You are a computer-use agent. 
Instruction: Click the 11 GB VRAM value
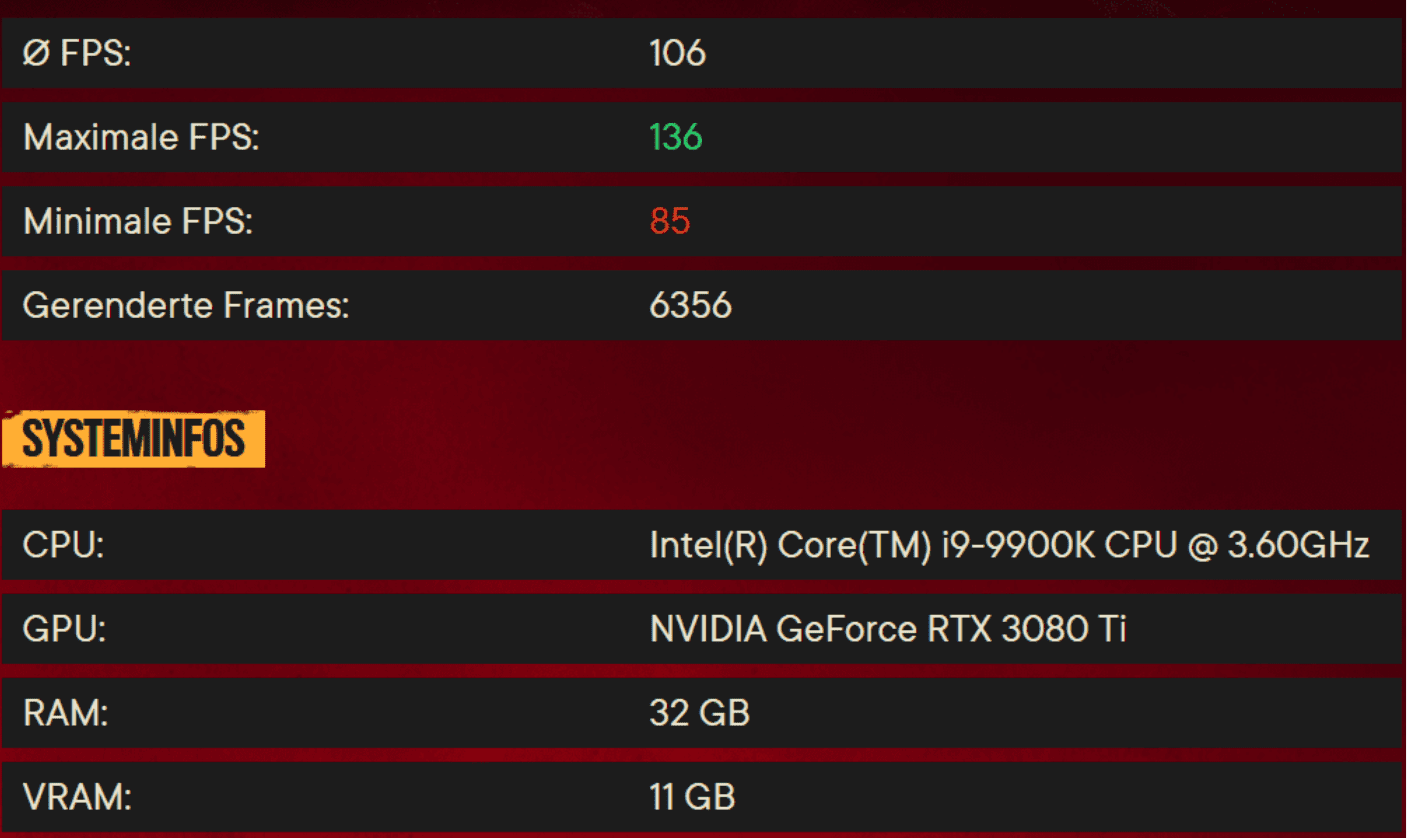(692, 797)
